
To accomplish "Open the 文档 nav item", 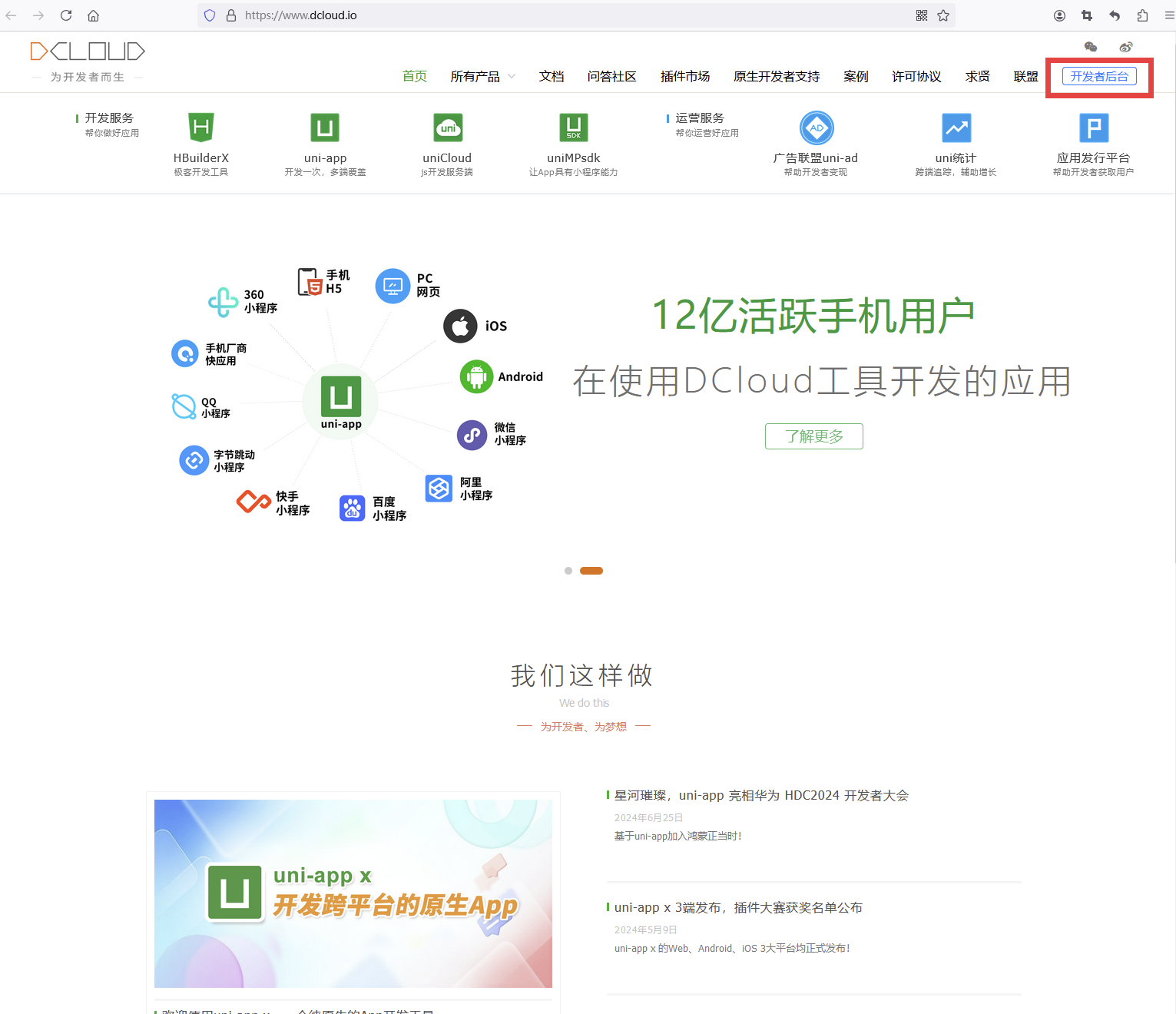I will [552, 76].
